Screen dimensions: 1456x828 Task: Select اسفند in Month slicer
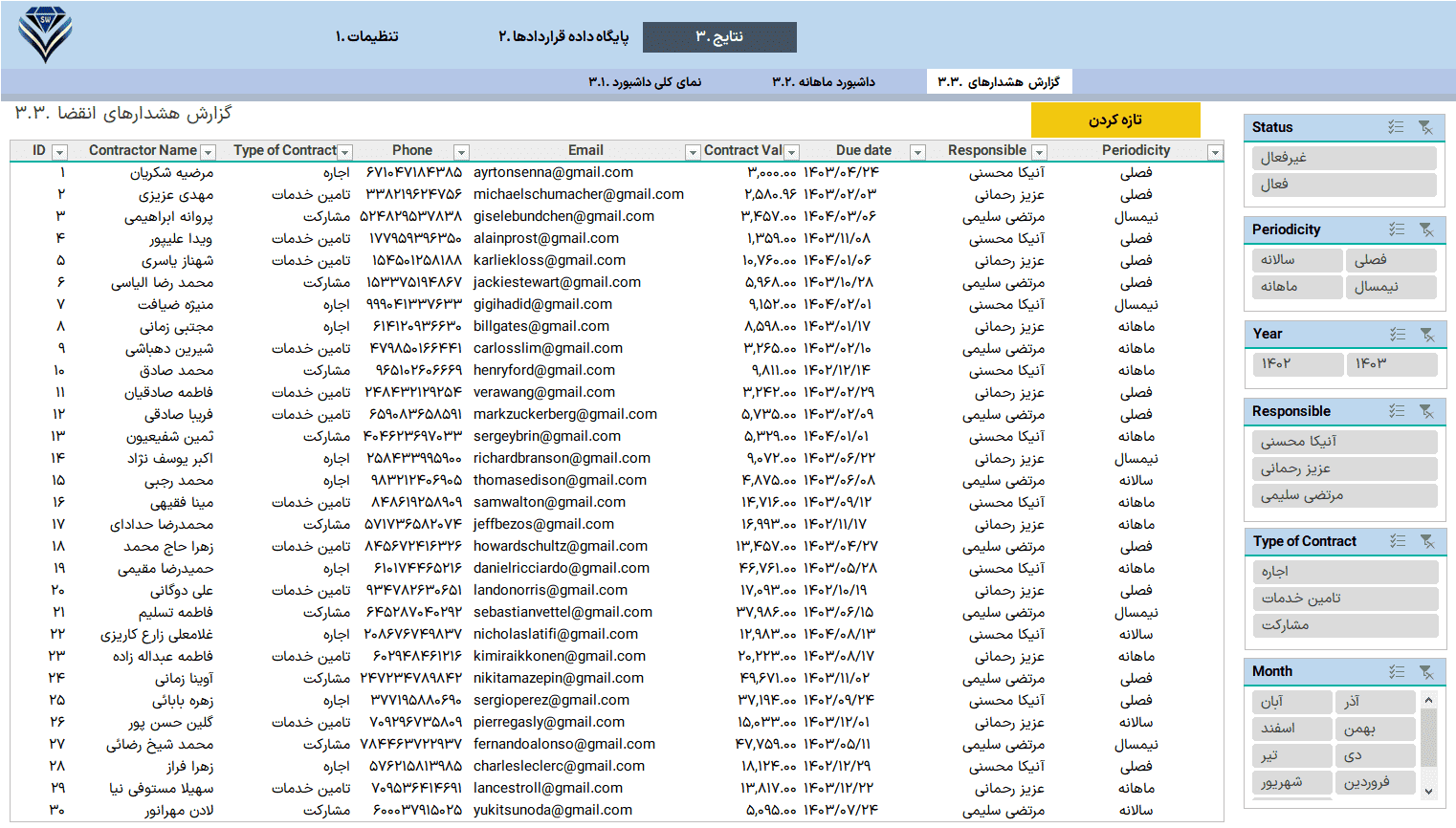click(1291, 729)
